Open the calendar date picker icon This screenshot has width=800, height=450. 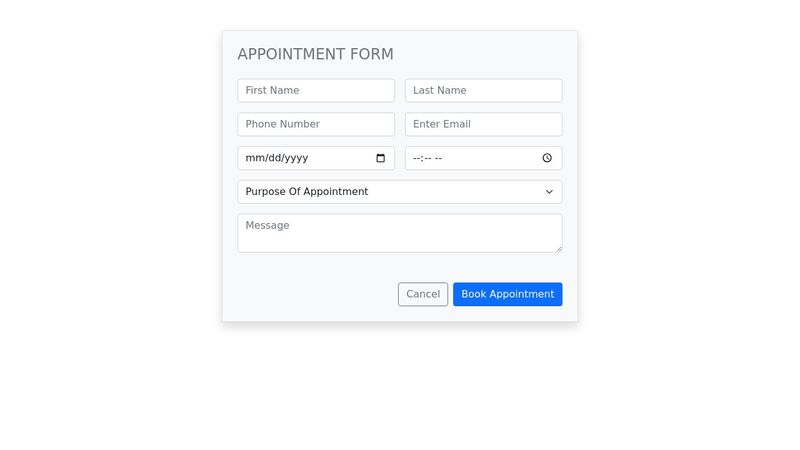(380, 158)
